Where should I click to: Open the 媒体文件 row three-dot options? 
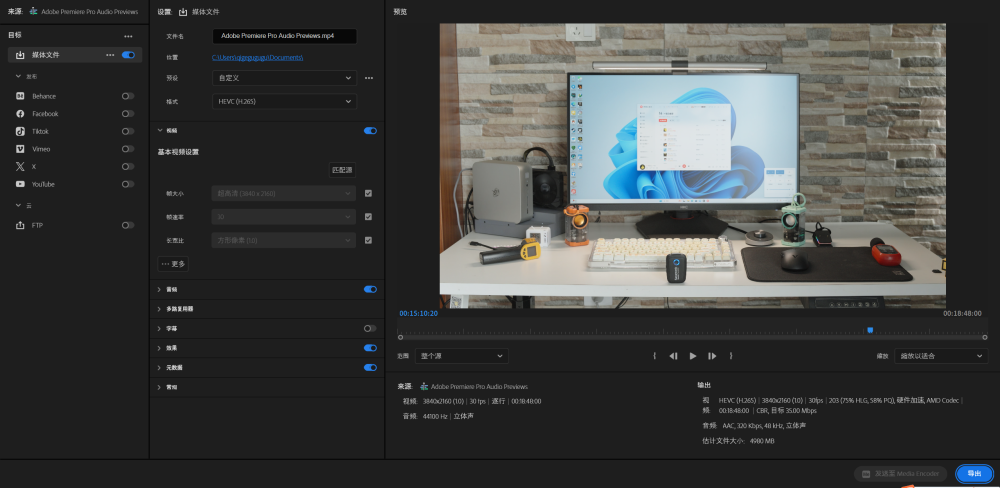point(110,55)
